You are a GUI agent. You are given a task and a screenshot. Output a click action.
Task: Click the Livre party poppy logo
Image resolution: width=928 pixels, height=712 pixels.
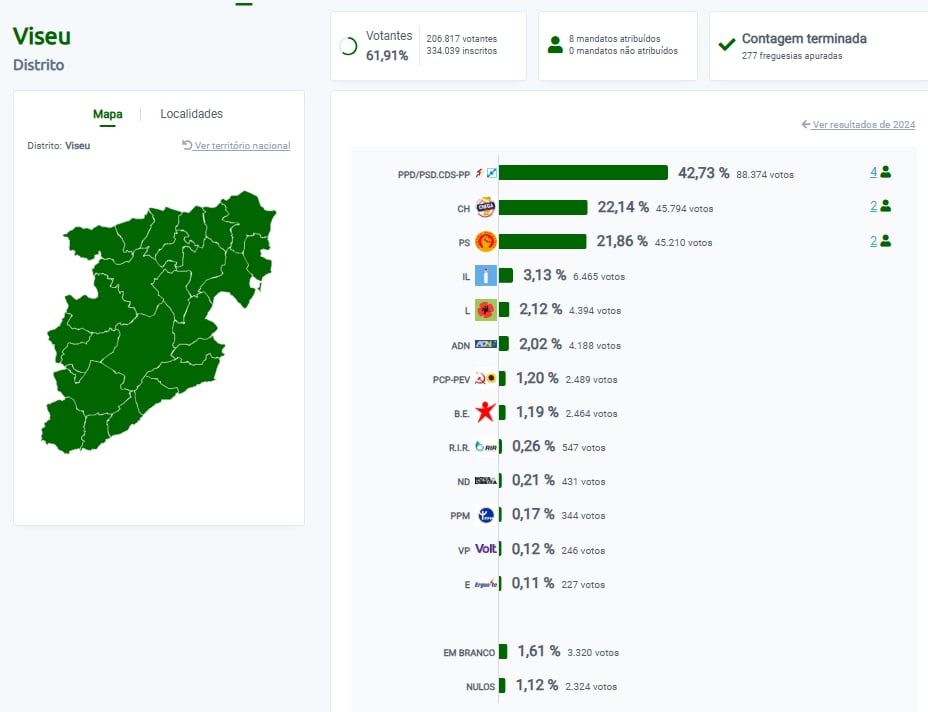[x=485, y=310]
